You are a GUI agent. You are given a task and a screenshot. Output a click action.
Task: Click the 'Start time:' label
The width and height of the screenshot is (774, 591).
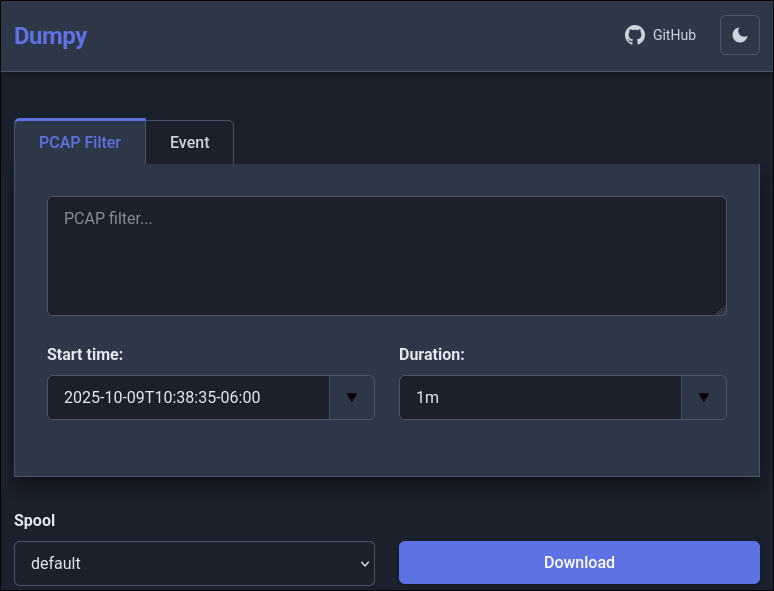point(85,354)
